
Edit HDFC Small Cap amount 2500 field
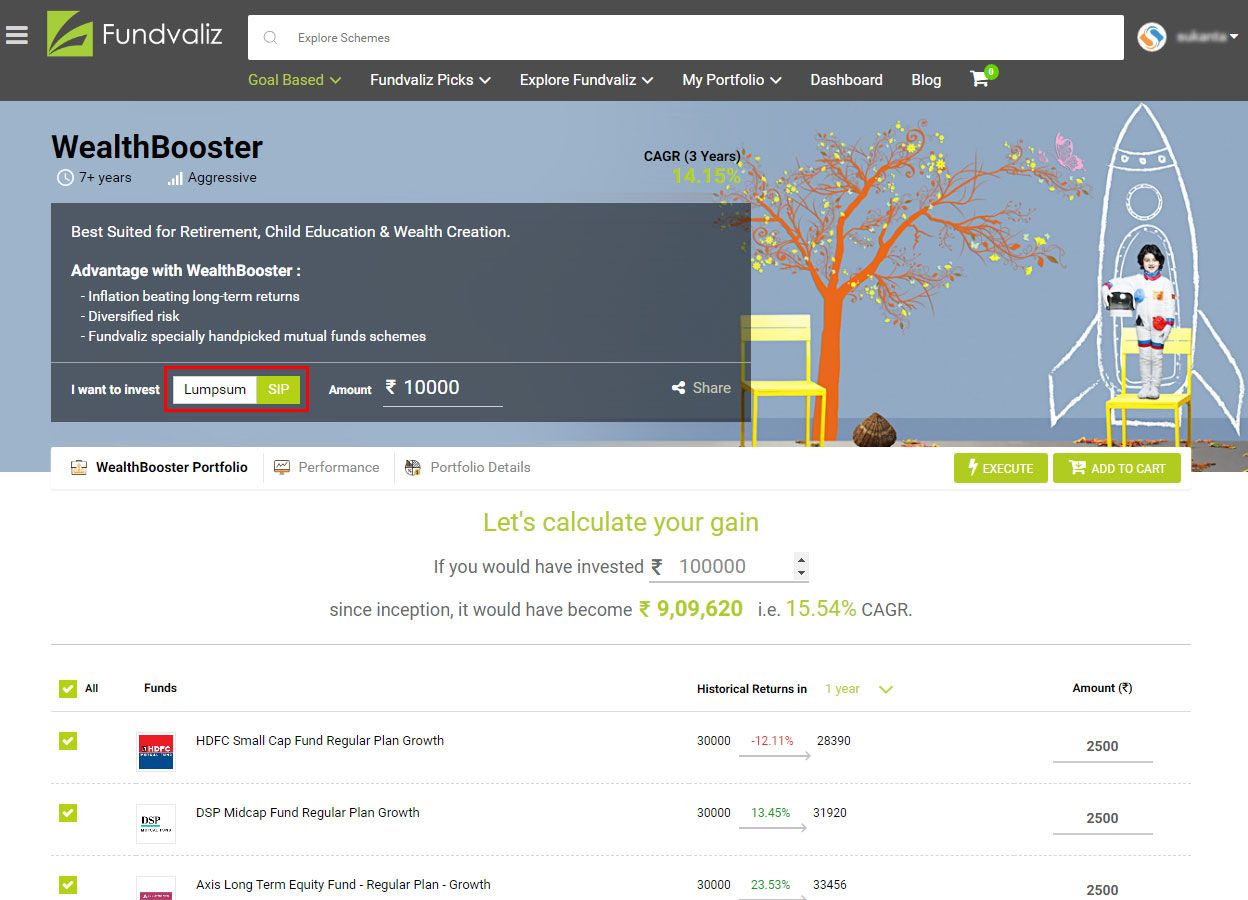click(x=1102, y=746)
